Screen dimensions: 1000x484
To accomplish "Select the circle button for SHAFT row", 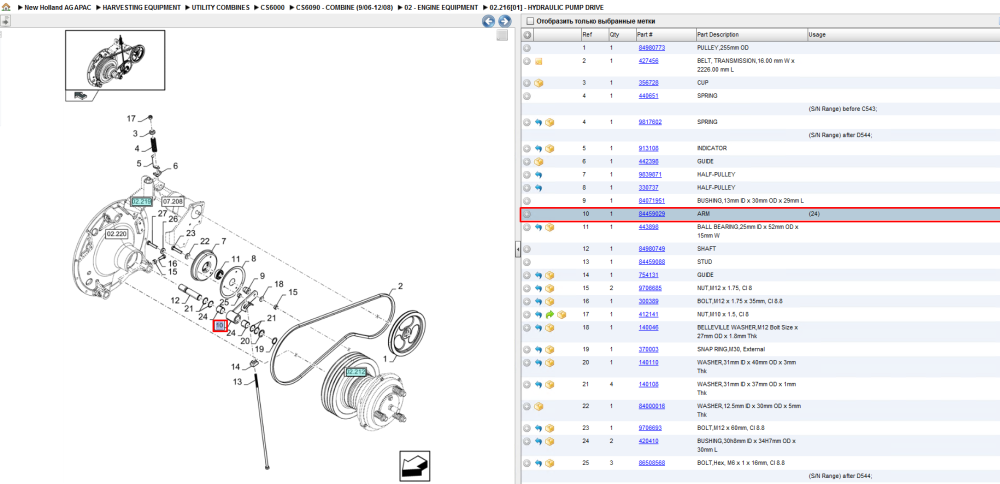I will pyautogui.click(x=527, y=249).
